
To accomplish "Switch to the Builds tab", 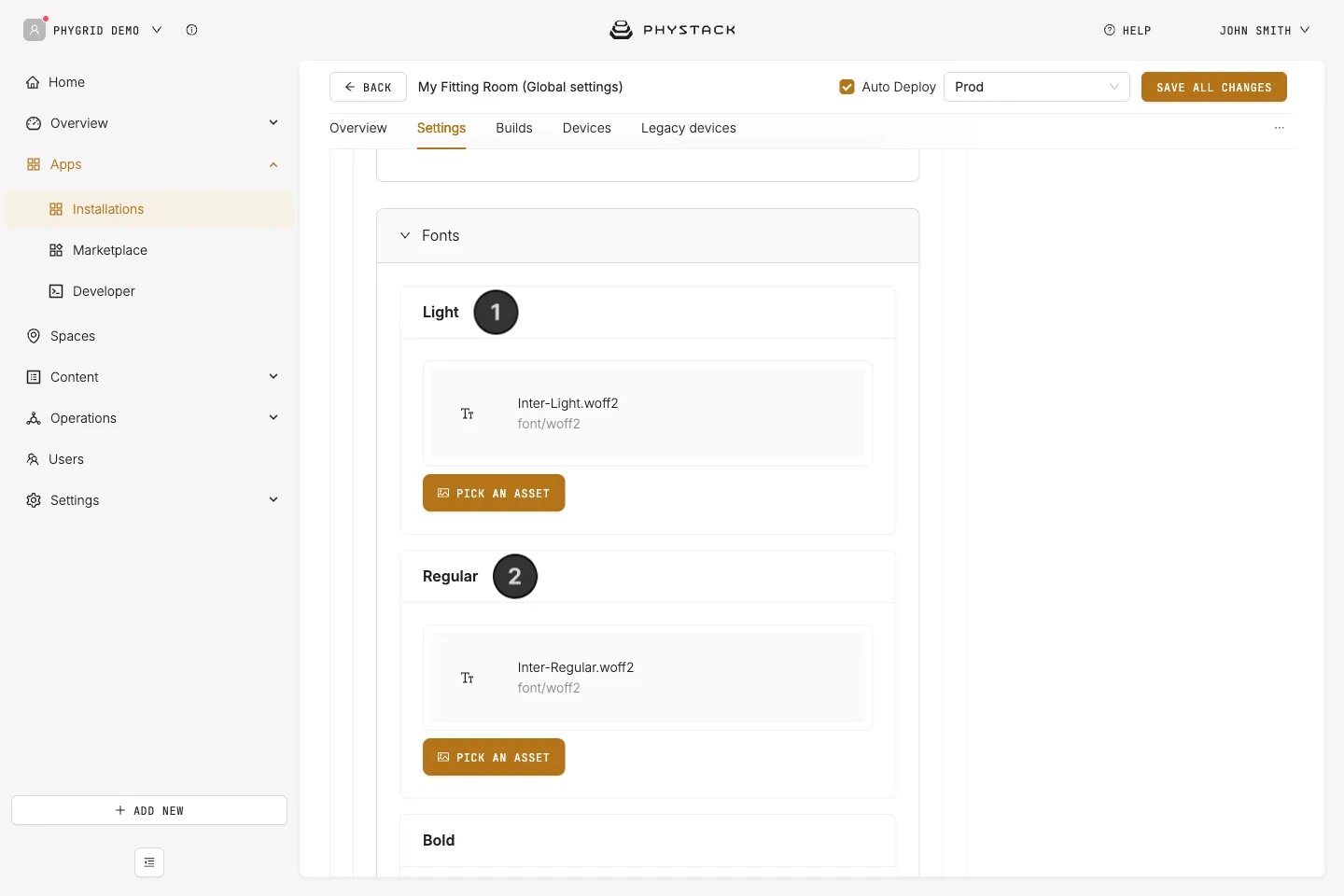I will 514,128.
